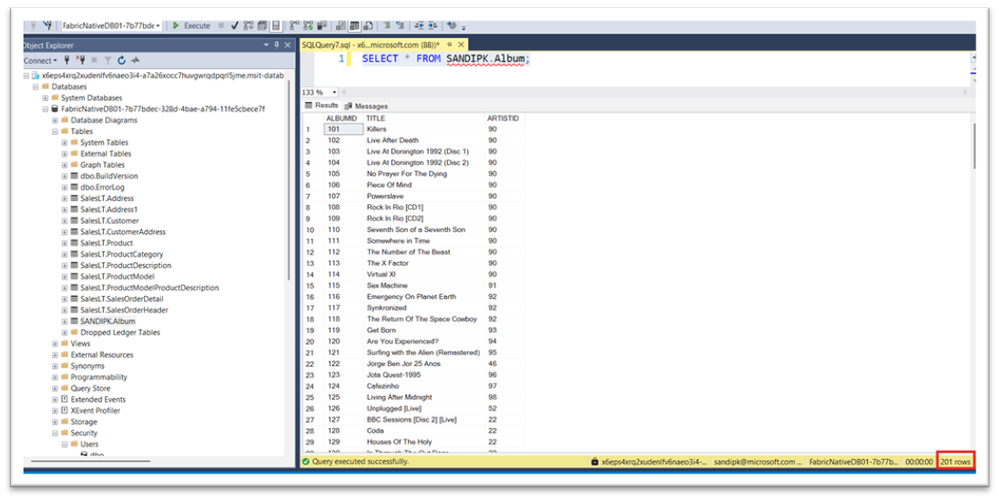999x500 pixels.
Task: Click the results grid vertical scrollbar
Action: (973, 146)
